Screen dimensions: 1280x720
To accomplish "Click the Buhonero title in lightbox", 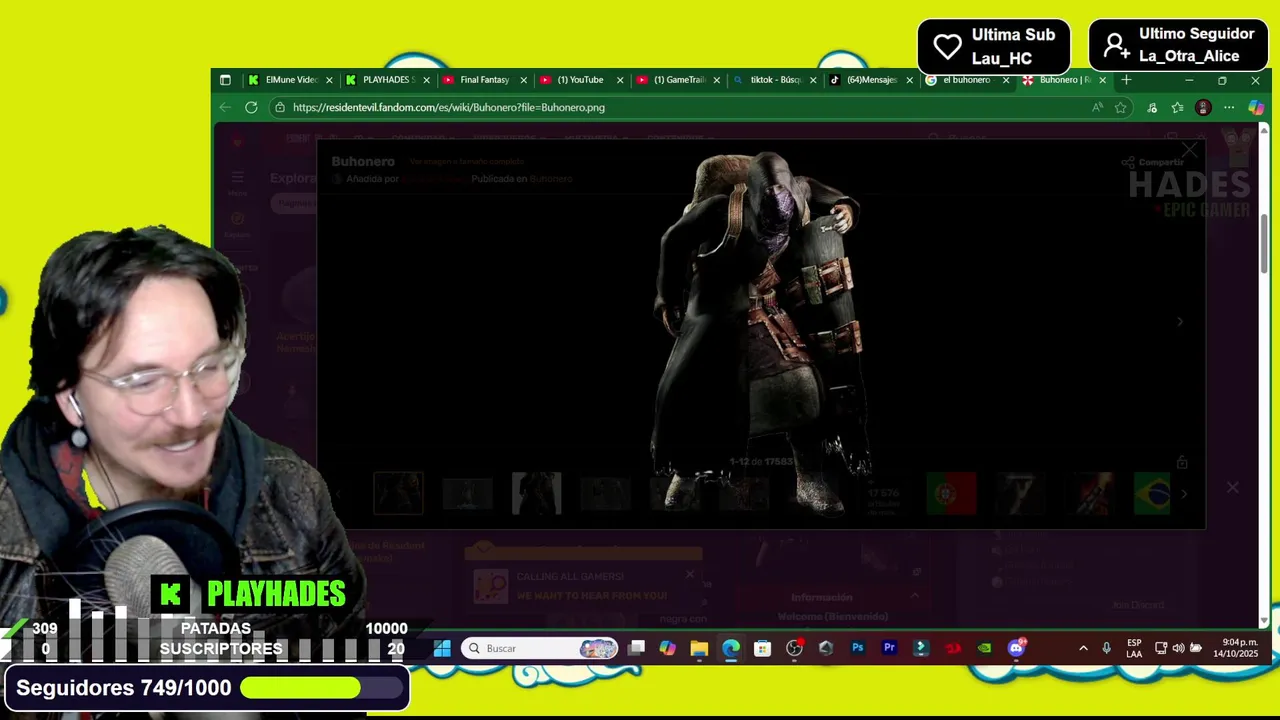I will [x=363, y=161].
